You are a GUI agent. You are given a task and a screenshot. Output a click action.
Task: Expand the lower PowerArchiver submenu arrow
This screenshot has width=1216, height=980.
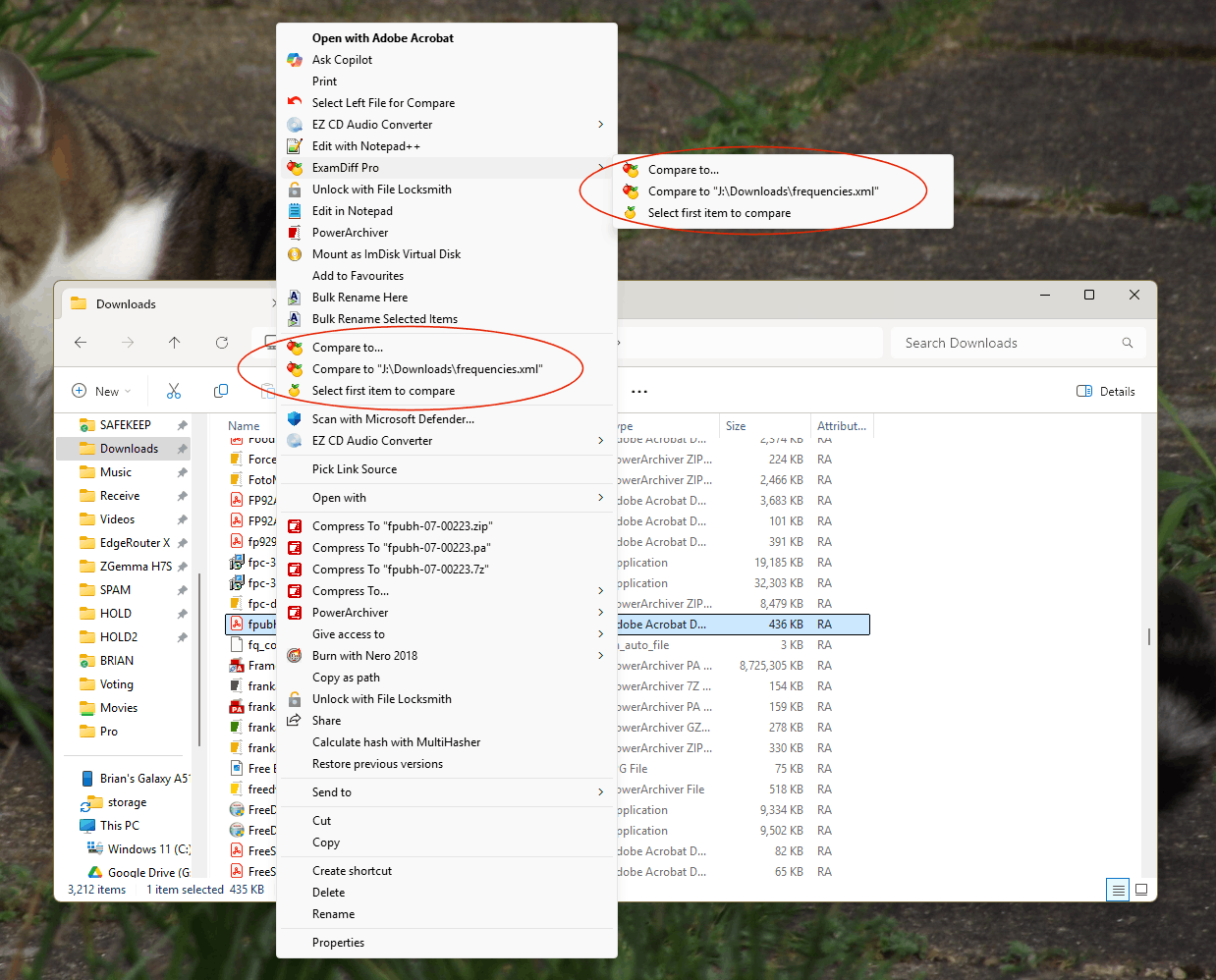click(x=600, y=613)
